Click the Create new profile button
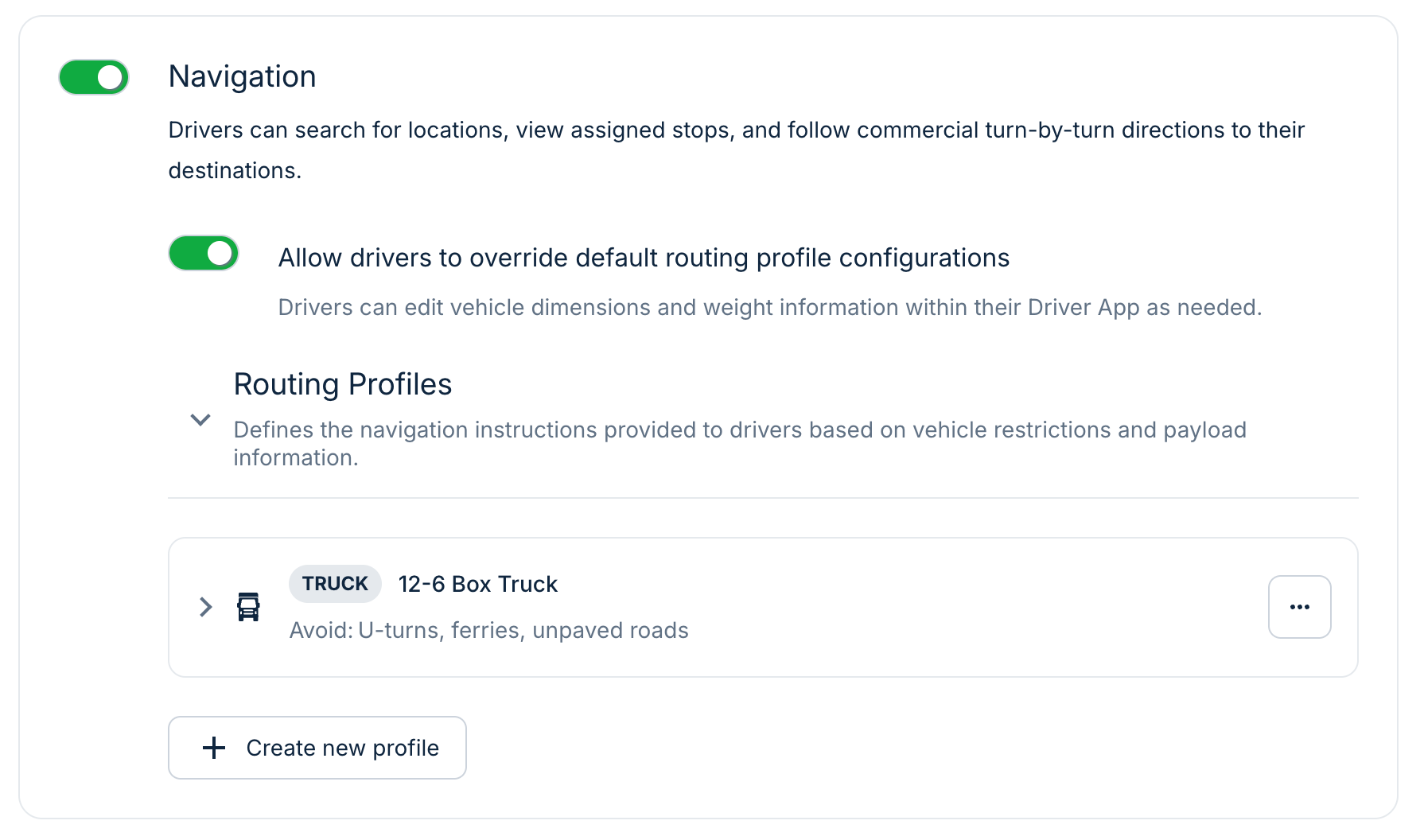1424x840 pixels. (317, 748)
